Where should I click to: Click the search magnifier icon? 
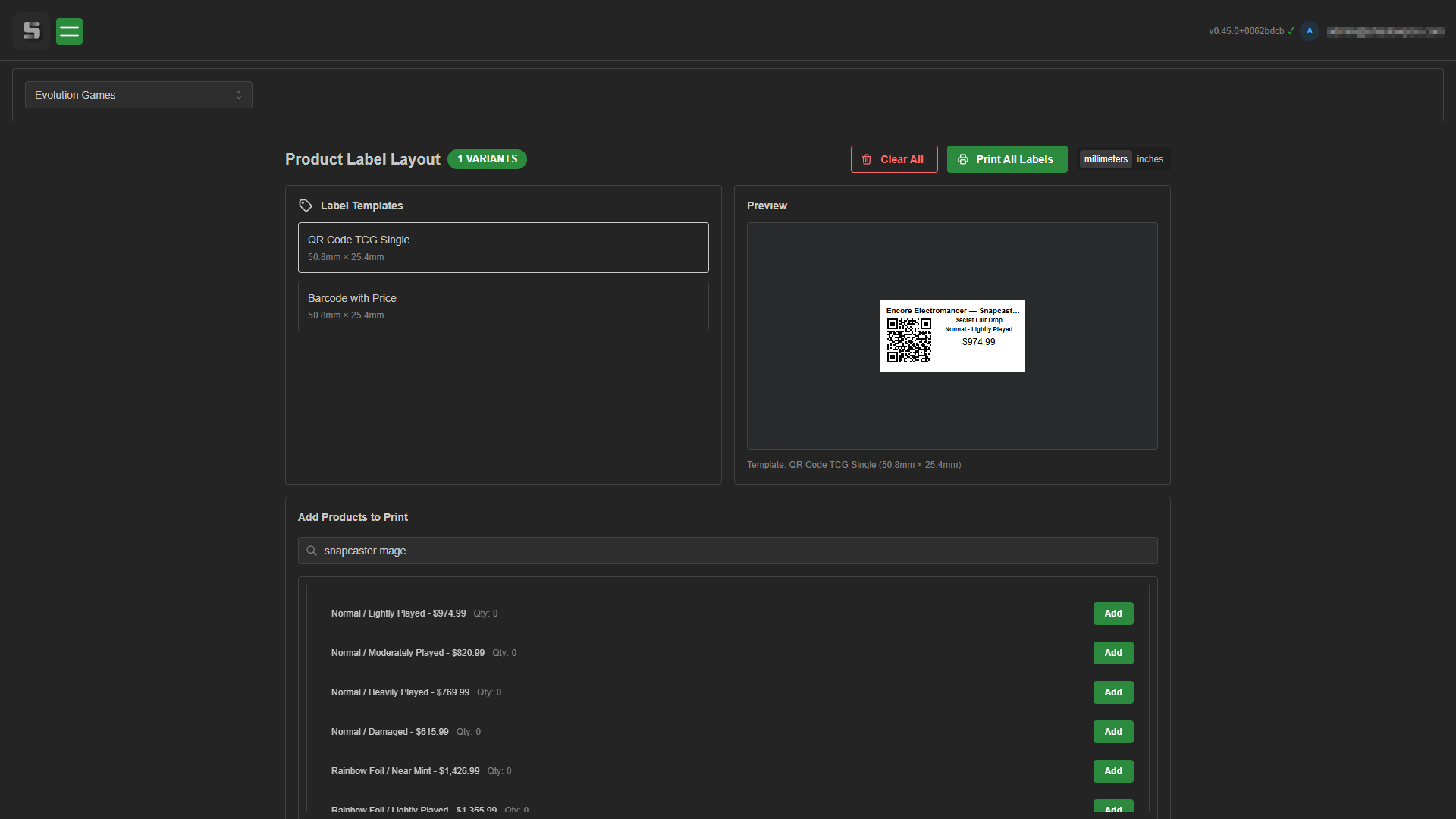312,551
